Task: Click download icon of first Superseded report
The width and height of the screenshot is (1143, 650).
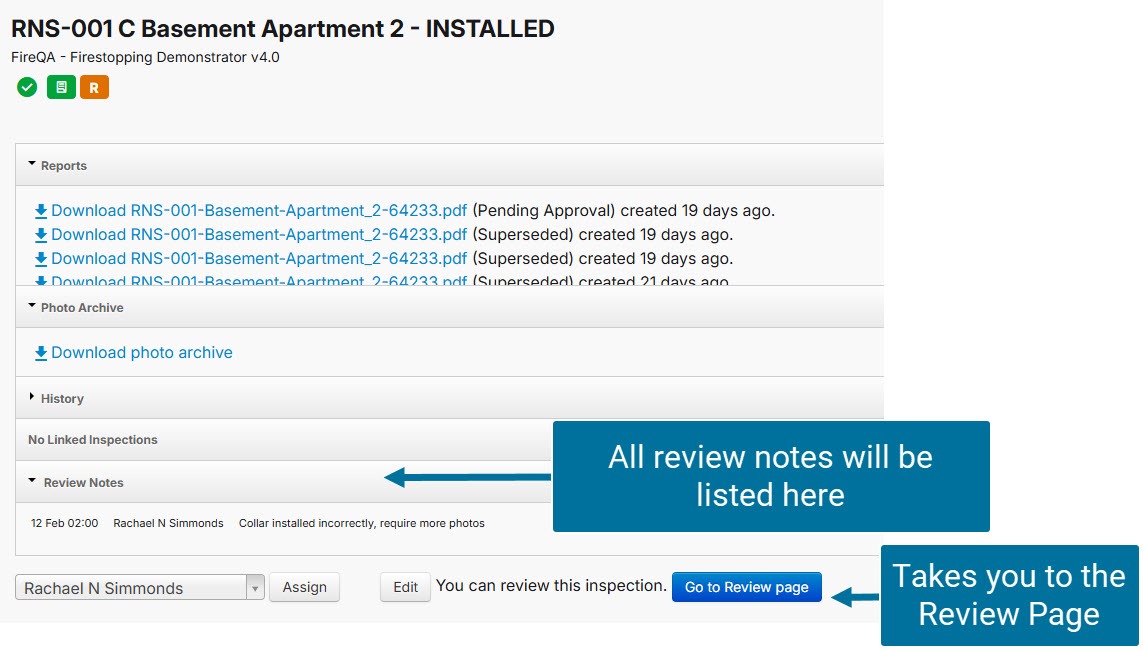Action: click(x=41, y=235)
